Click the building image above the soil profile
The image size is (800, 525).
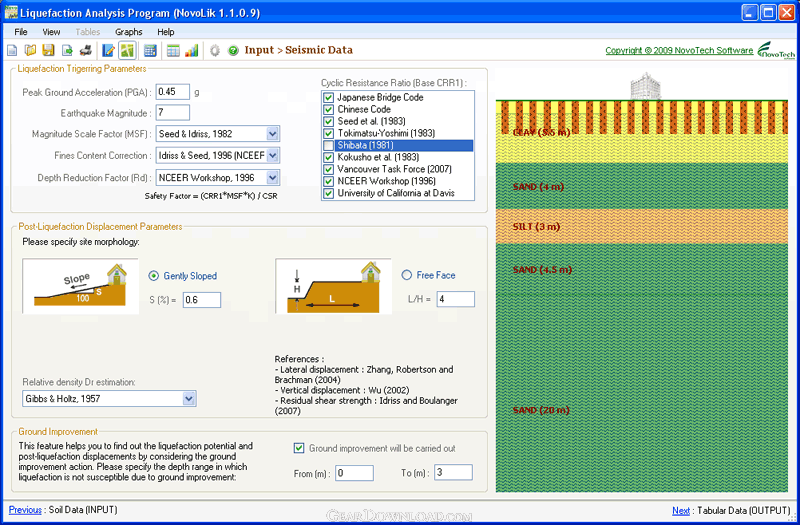[645, 85]
